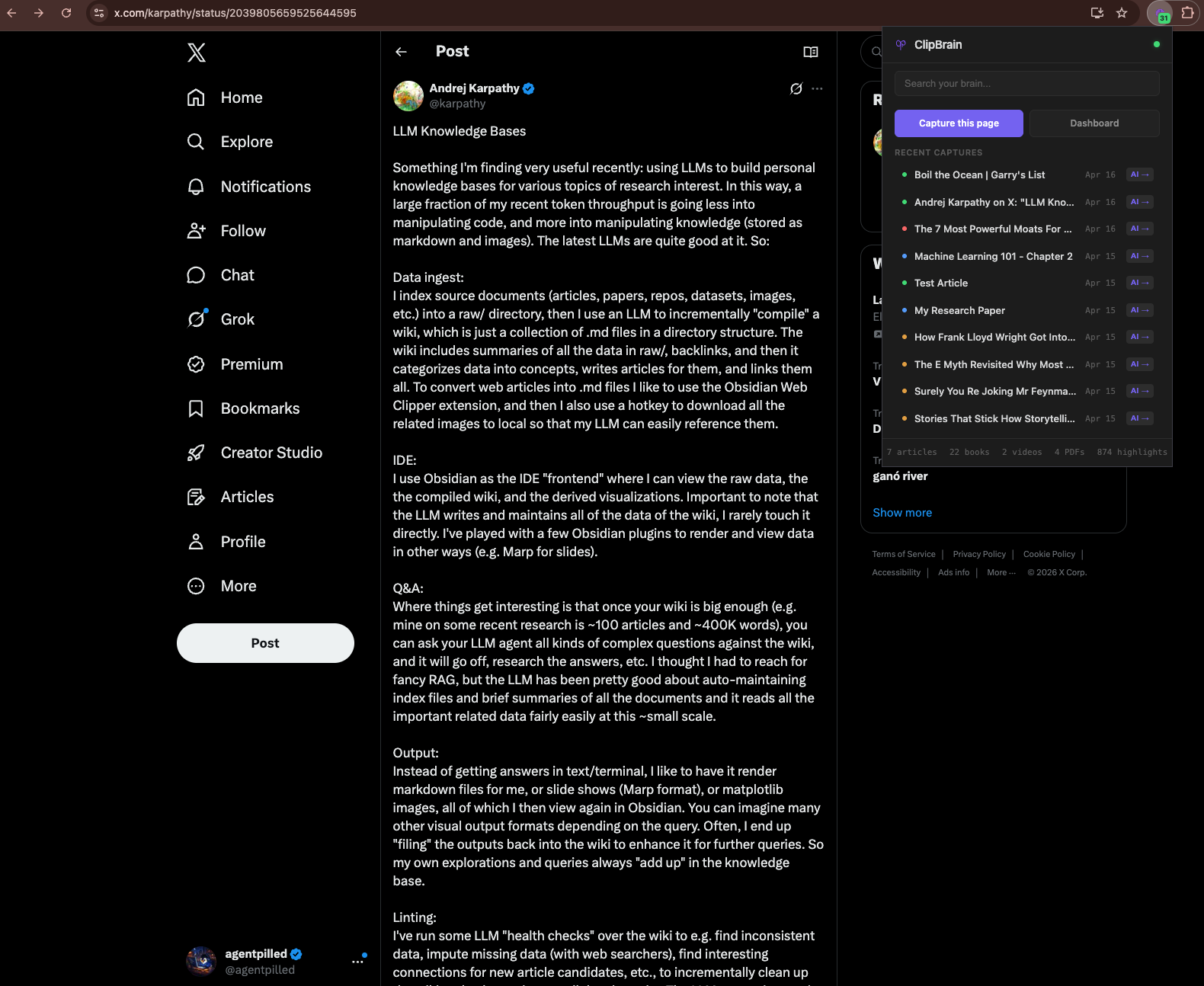Open More options in the sidebar
1204x986 pixels.
click(222, 586)
